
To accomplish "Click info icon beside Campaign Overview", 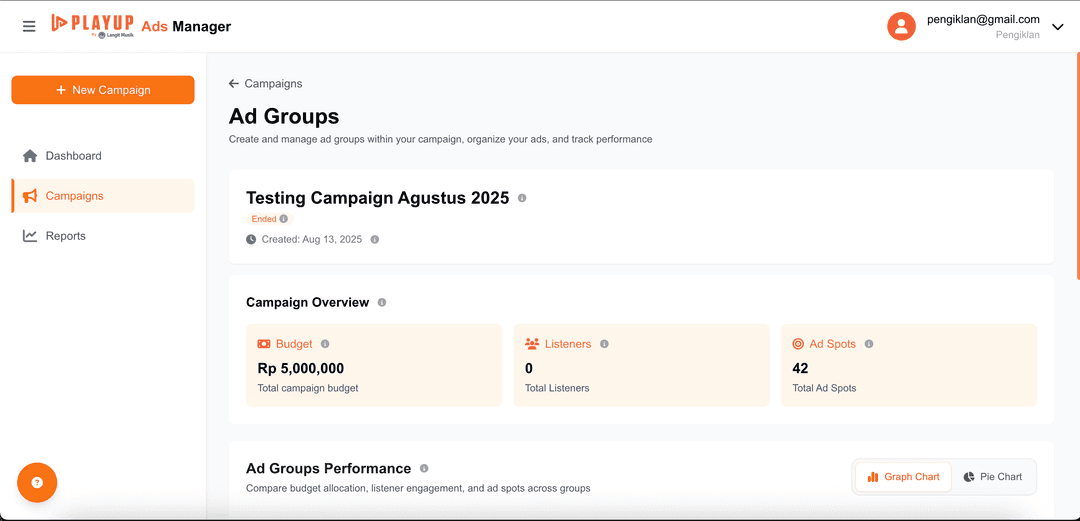I will (382, 303).
